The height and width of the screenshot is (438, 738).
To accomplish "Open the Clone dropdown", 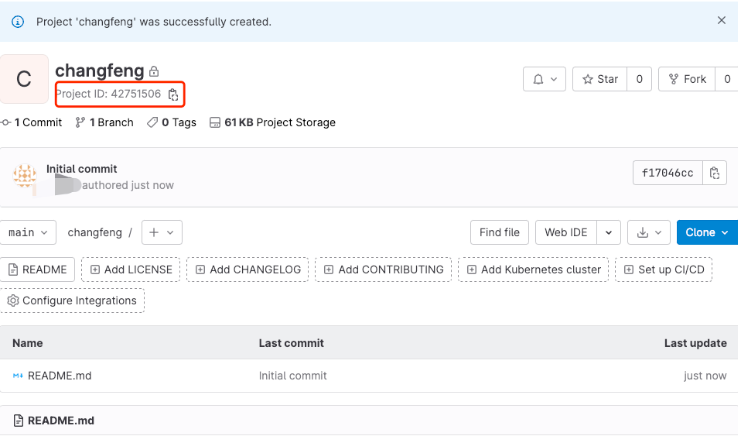I will (x=707, y=232).
